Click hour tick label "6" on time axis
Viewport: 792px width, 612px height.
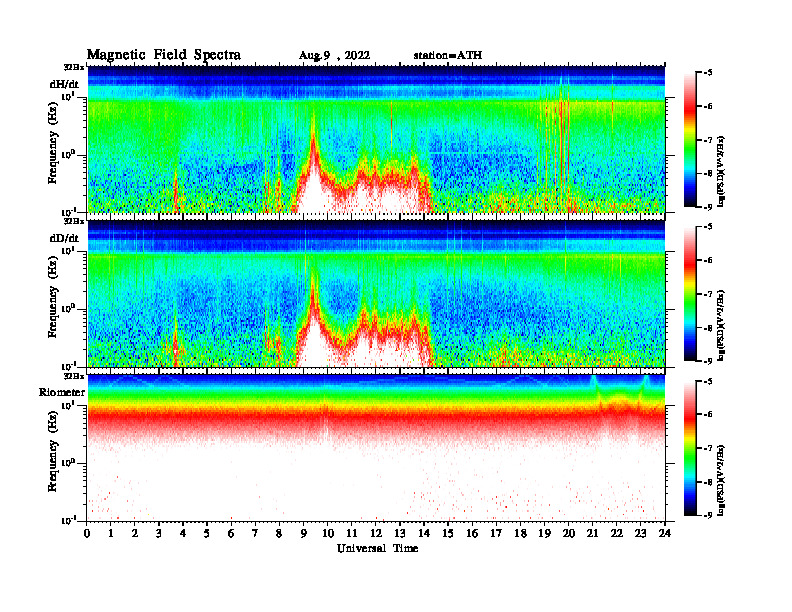pos(231,534)
